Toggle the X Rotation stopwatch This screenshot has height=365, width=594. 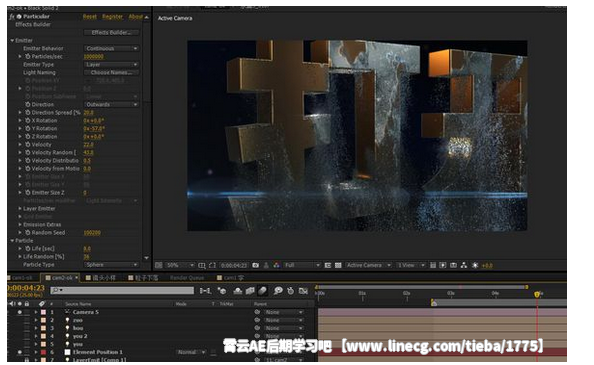click(28, 120)
